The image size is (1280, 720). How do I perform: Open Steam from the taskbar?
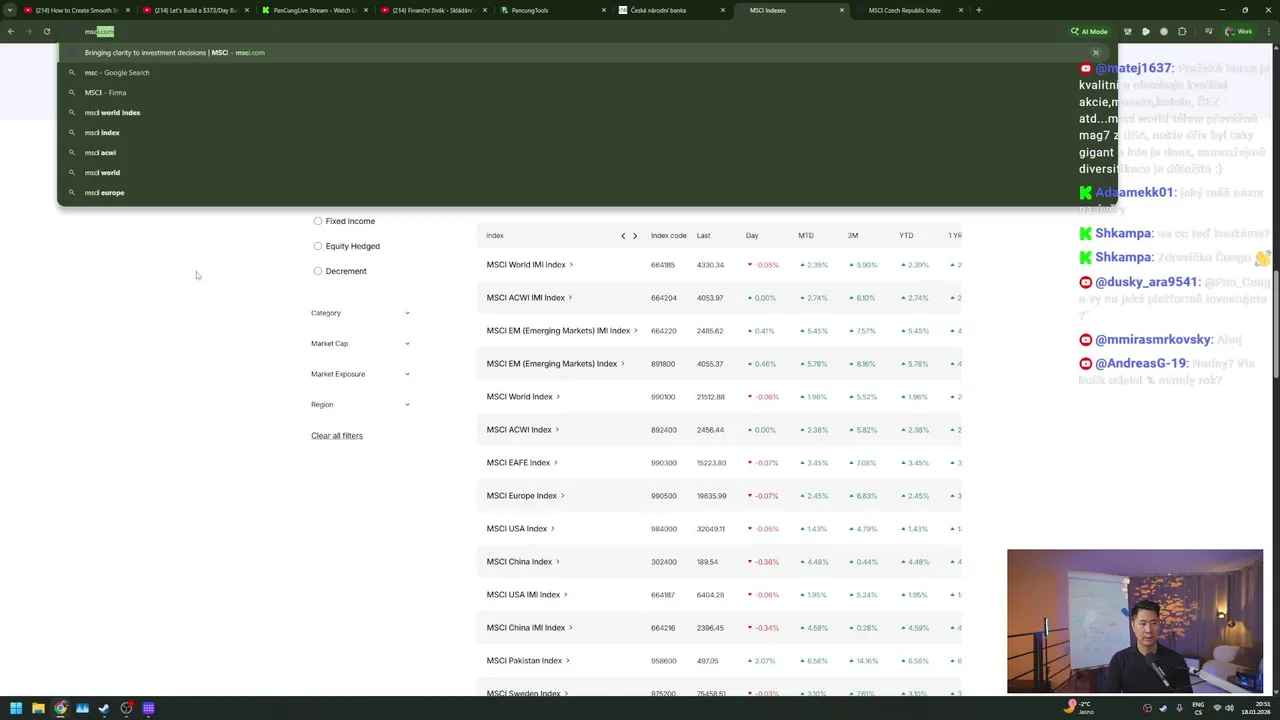(104, 708)
